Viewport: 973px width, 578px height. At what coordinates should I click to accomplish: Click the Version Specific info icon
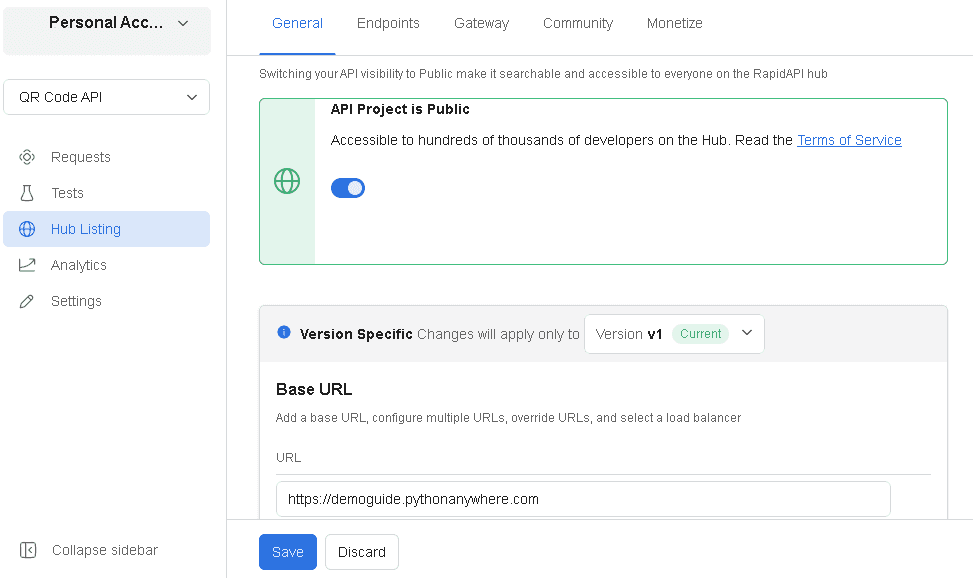click(x=284, y=332)
